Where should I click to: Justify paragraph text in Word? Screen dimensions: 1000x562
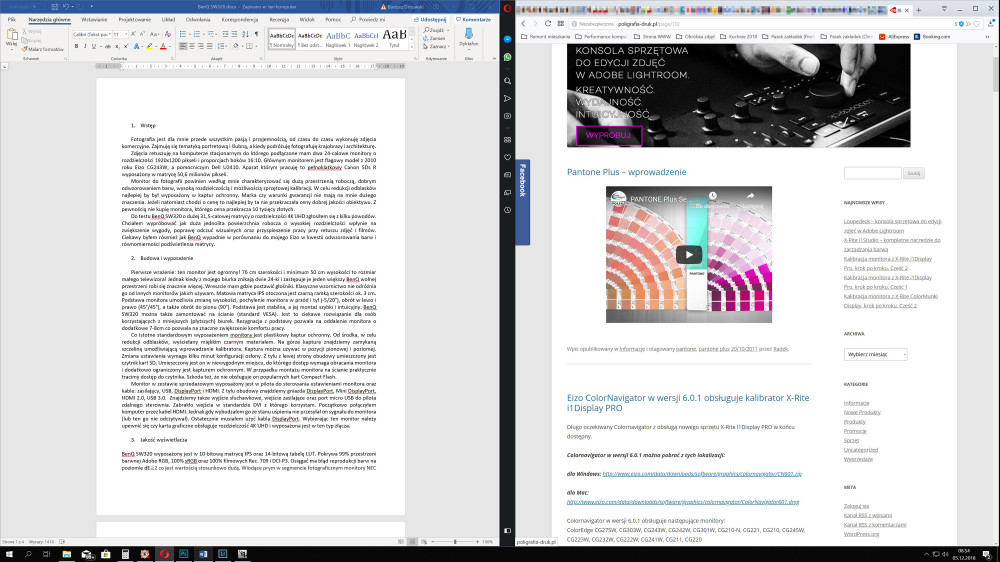click(210, 47)
